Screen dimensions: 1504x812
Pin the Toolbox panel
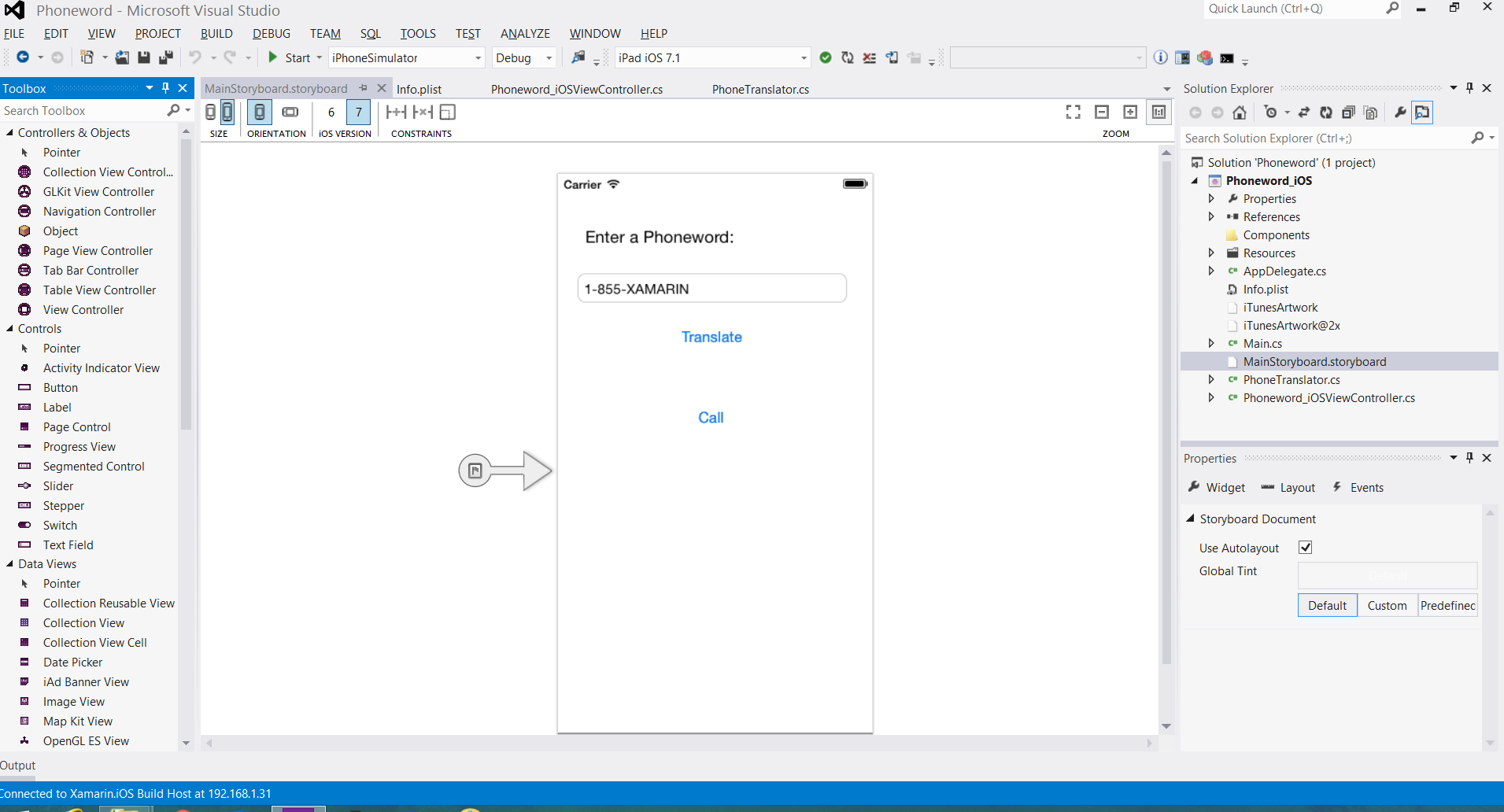(165, 88)
